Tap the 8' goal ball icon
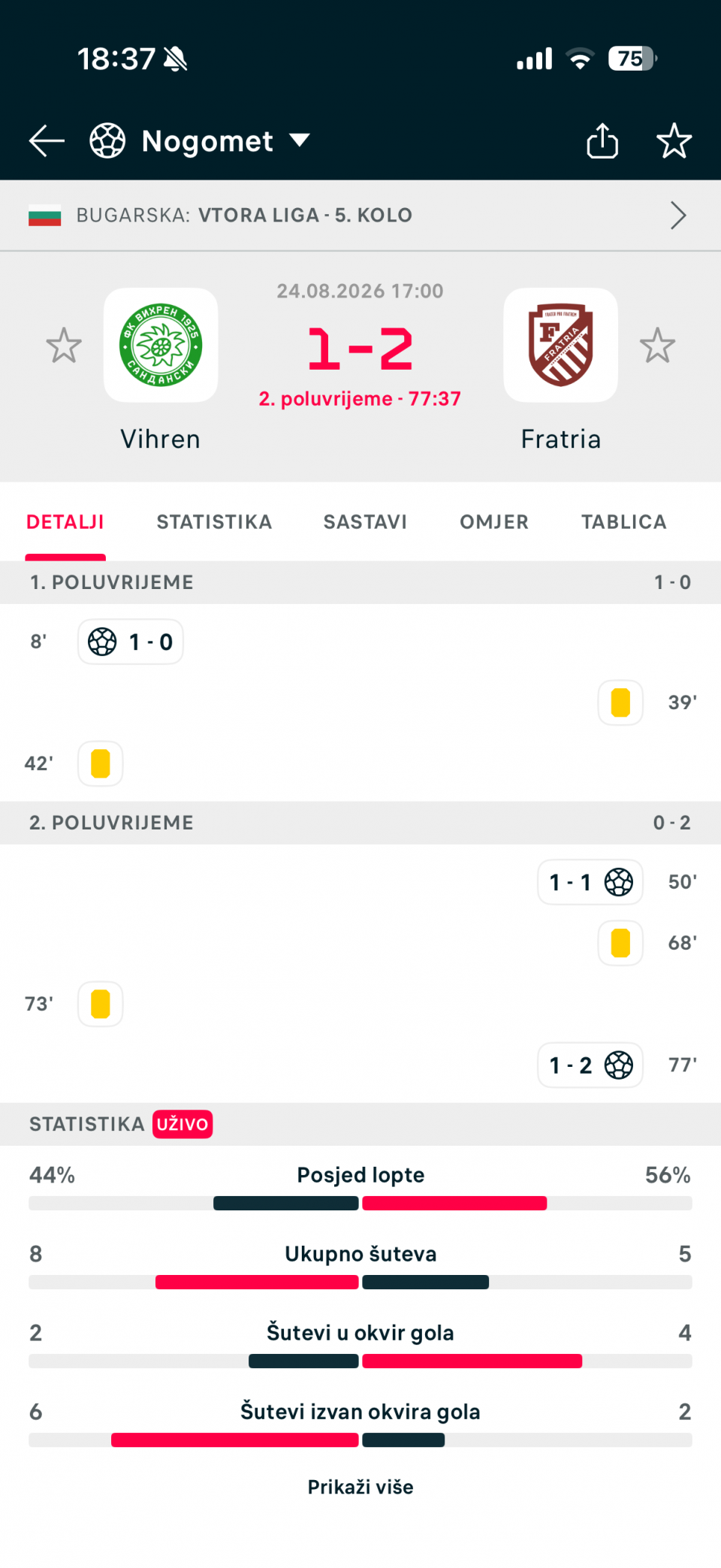721x1568 pixels. 102,642
